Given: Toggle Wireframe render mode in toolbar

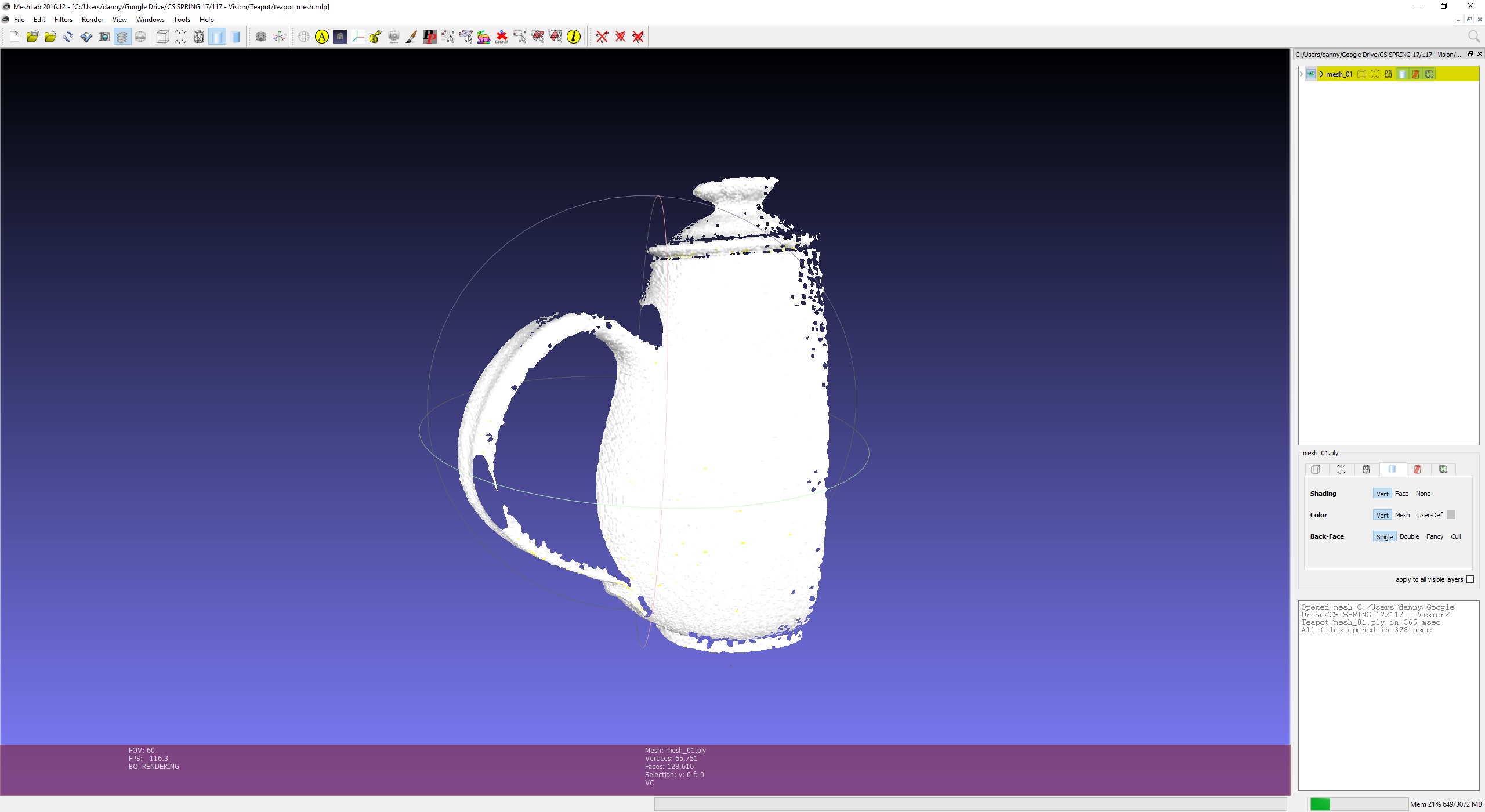Looking at the screenshot, I should [199, 37].
